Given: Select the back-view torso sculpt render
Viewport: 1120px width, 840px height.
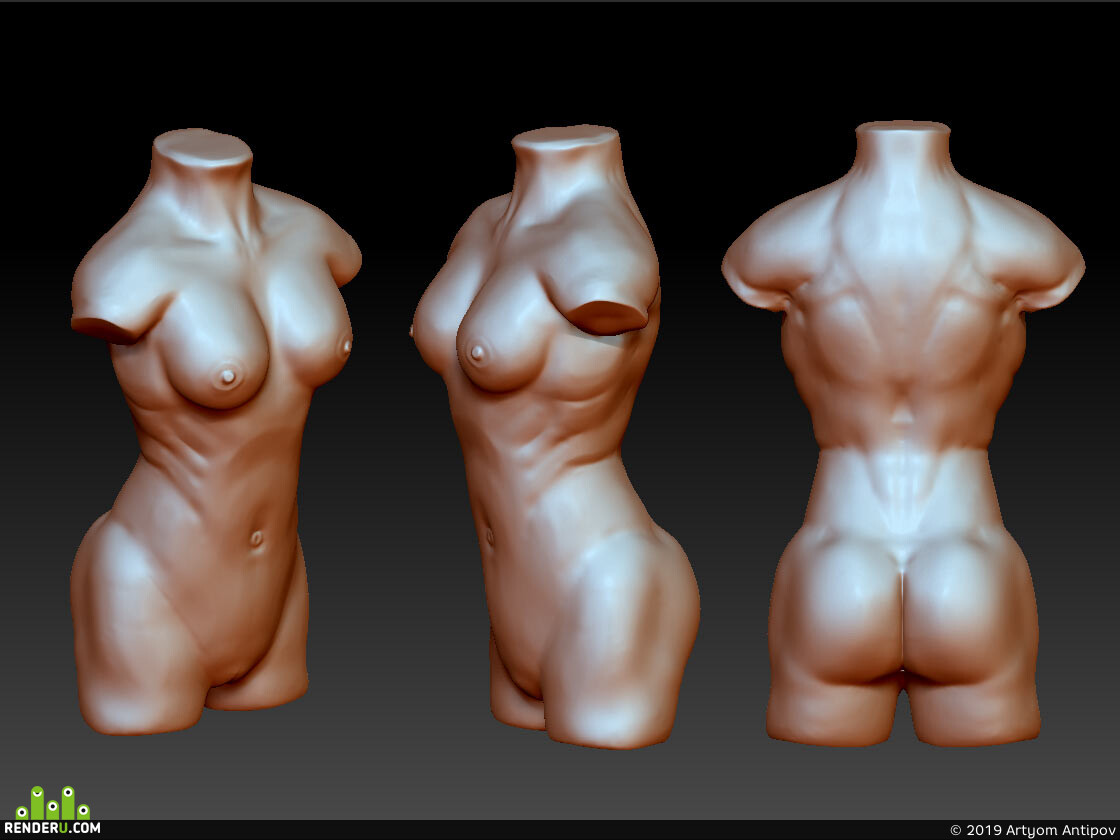Looking at the screenshot, I should (x=903, y=434).
